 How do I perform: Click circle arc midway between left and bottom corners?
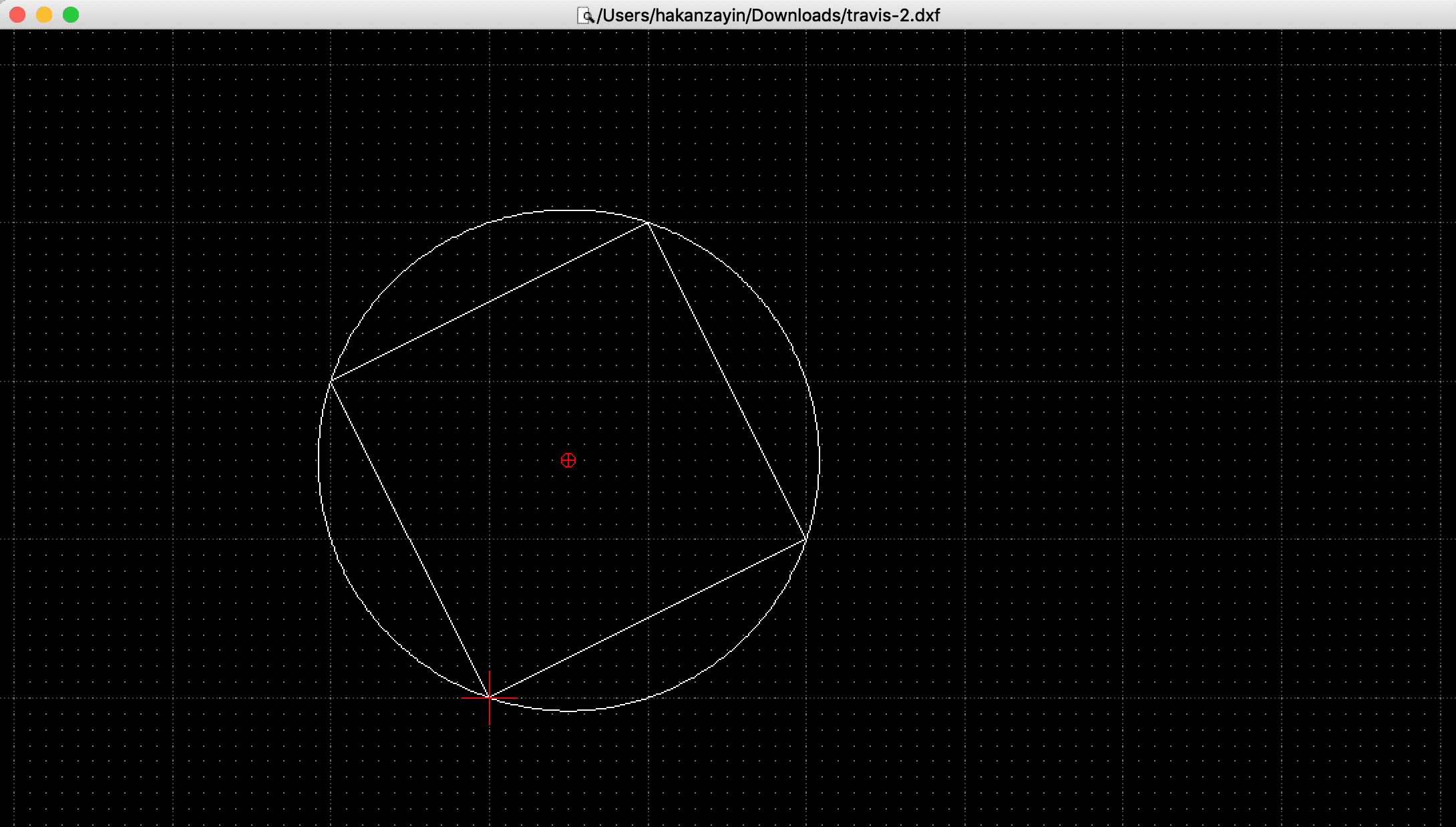(345, 573)
